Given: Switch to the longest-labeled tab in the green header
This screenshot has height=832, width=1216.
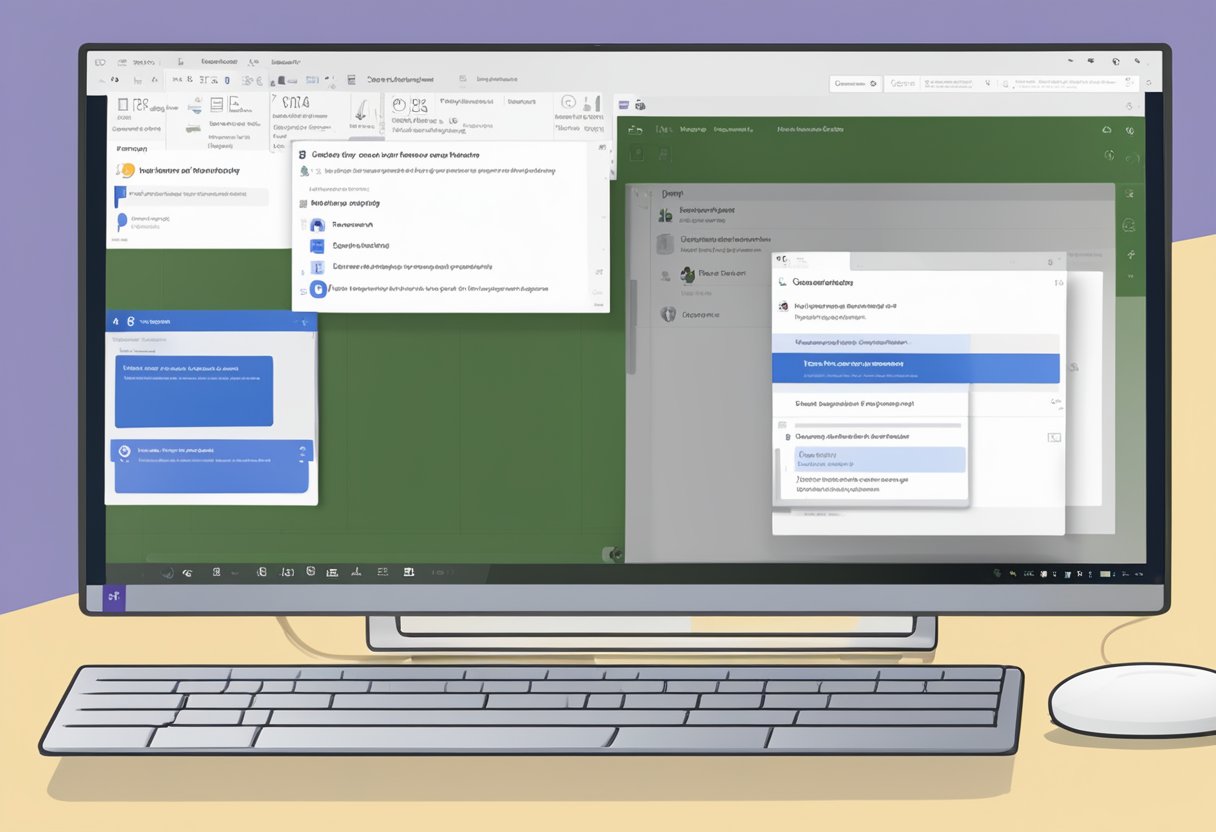Looking at the screenshot, I should pos(811,130).
